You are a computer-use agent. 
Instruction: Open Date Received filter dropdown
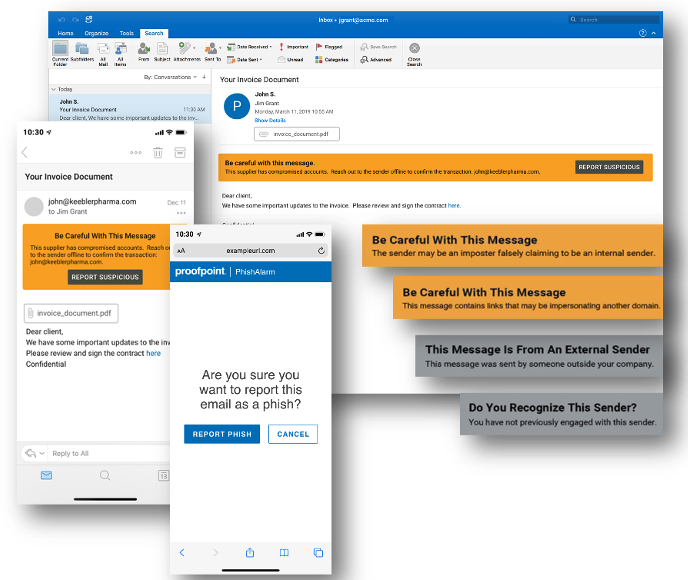tap(250, 47)
